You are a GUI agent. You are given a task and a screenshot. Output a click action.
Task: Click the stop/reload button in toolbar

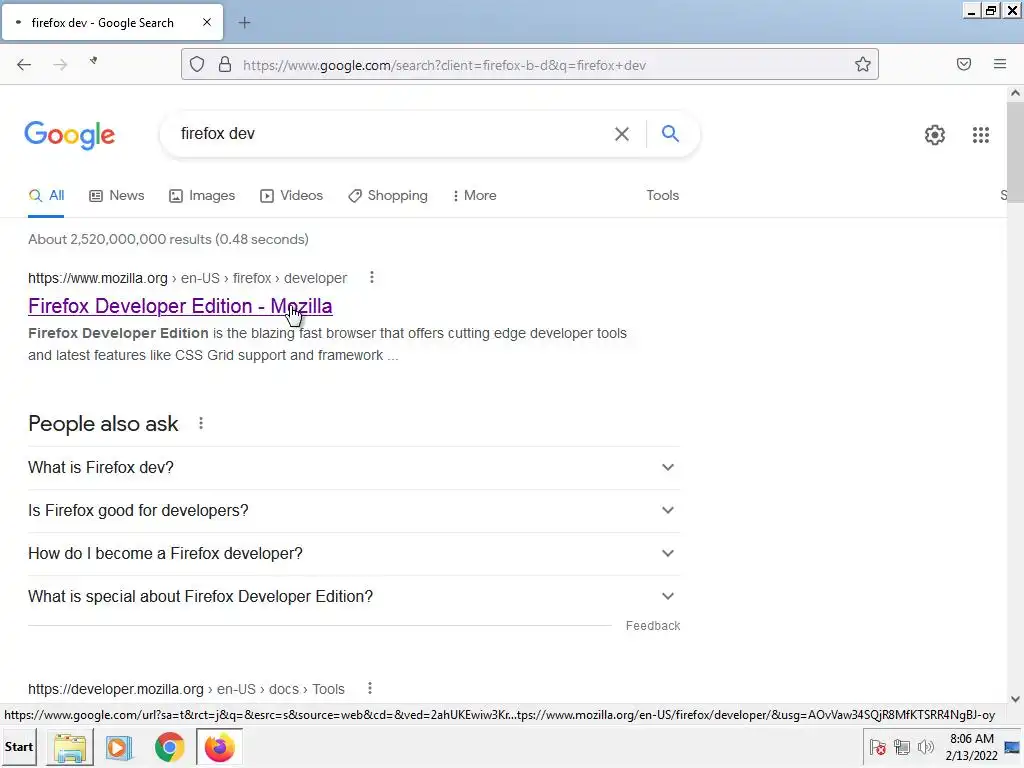click(x=93, y=61)
